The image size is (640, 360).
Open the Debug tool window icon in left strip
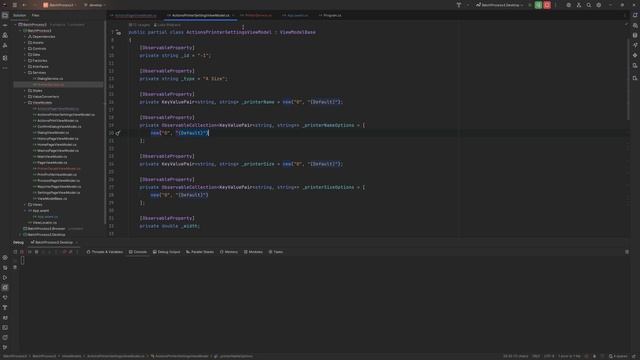click(x=5, y=288)
